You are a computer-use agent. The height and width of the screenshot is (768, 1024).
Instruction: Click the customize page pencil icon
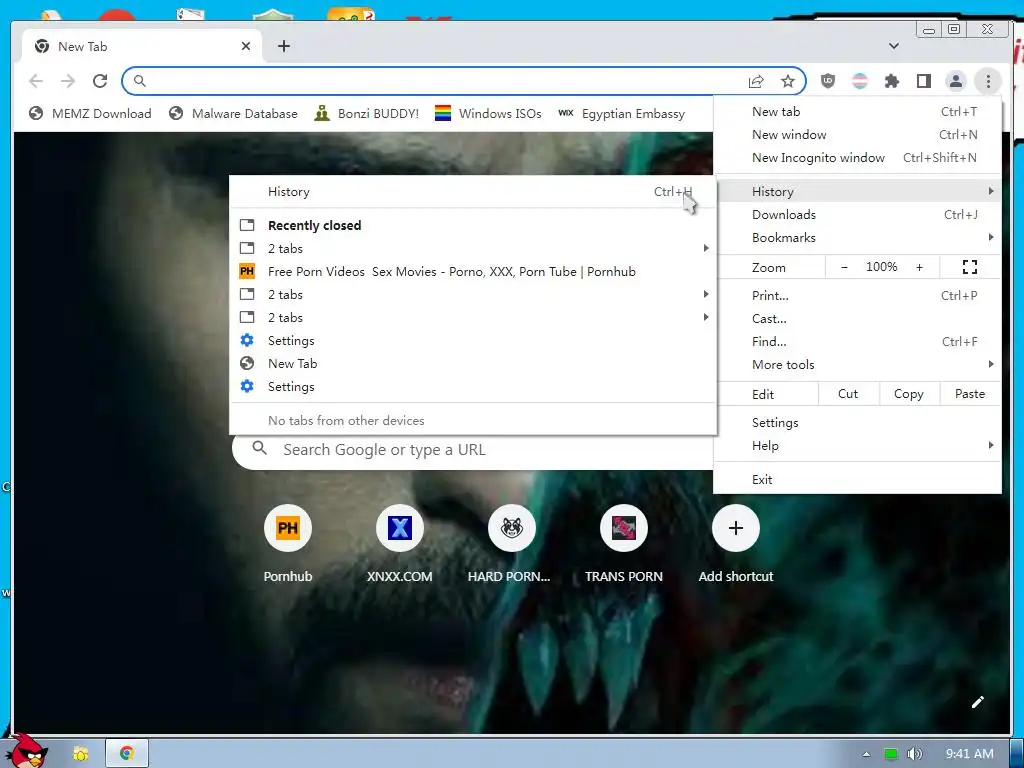[x=978, y=702]
